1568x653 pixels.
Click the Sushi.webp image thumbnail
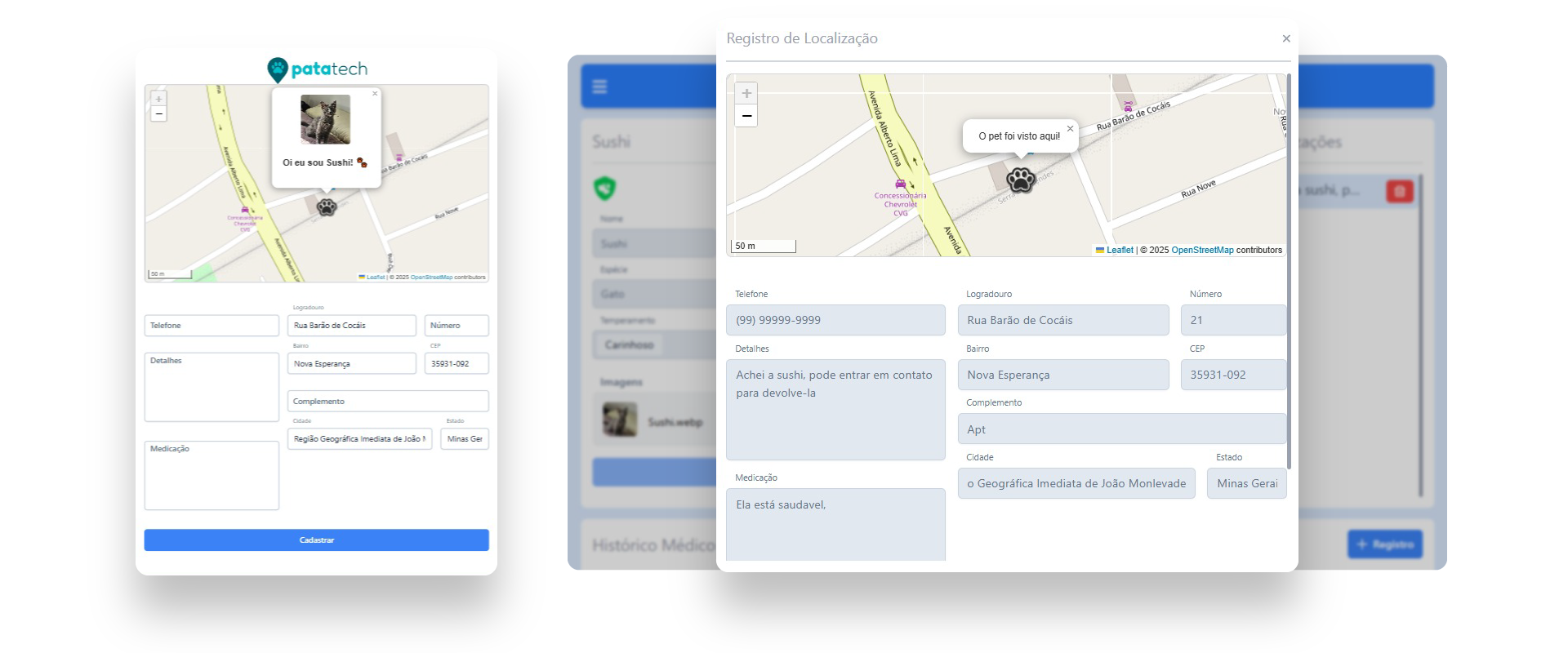pyautogui.click(x=619, y=420)
